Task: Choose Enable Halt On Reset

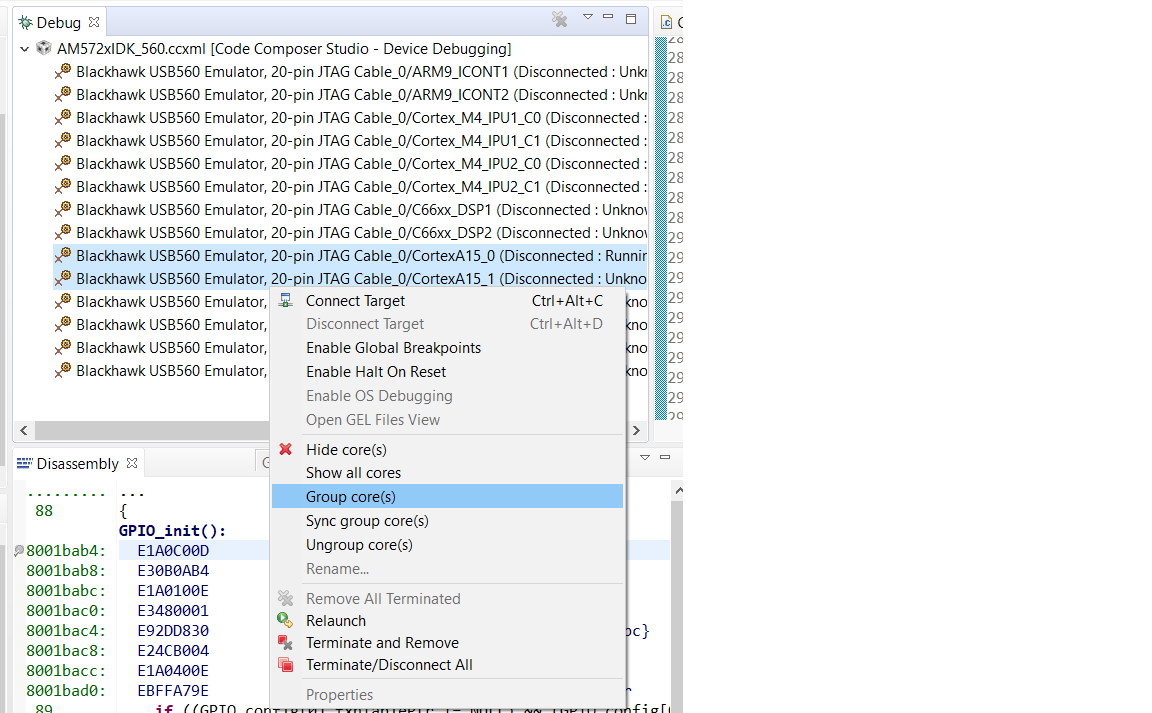Action: tap(447, 372)
